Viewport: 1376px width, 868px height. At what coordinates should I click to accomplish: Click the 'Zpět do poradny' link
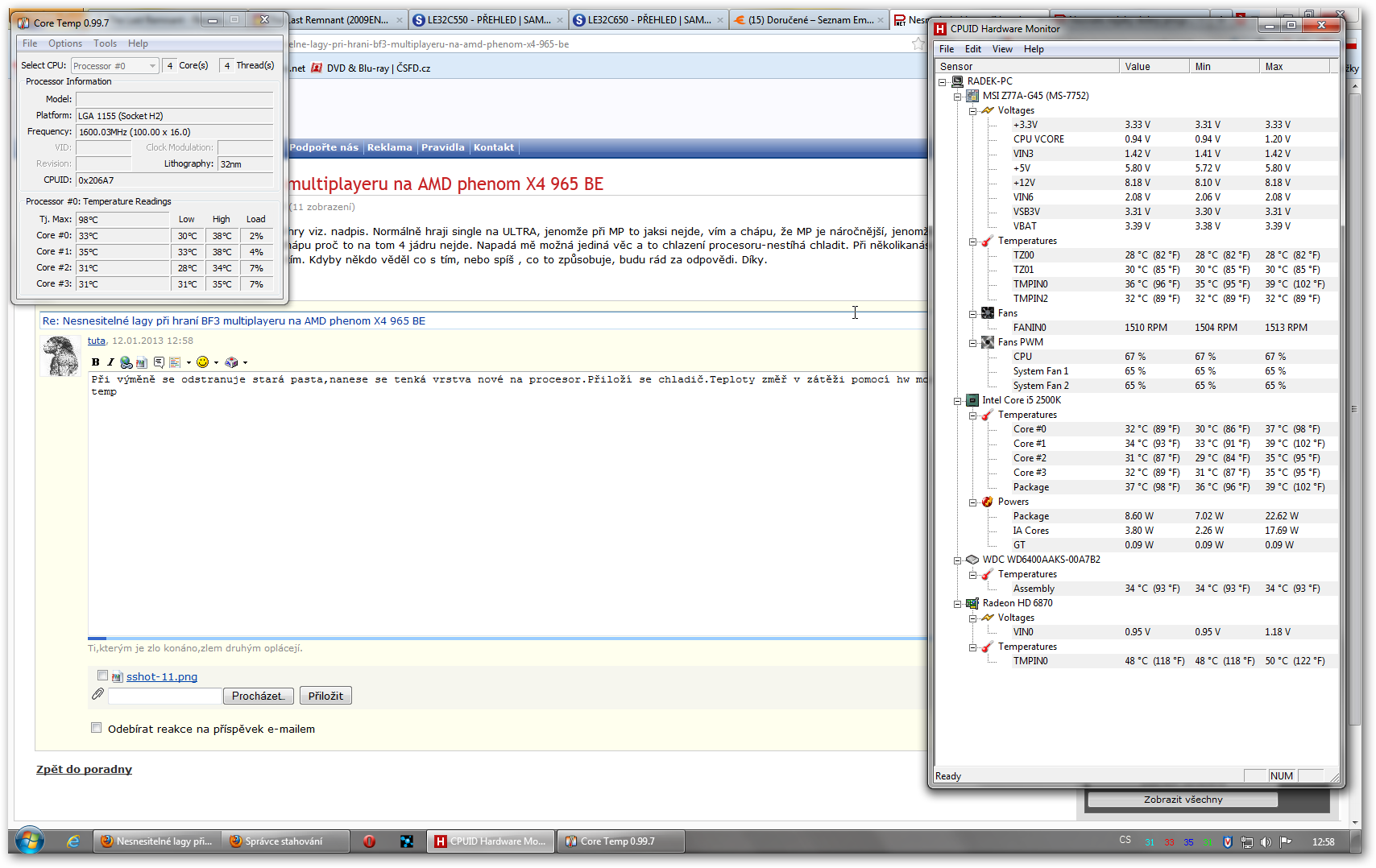click(x=84, y=770)
